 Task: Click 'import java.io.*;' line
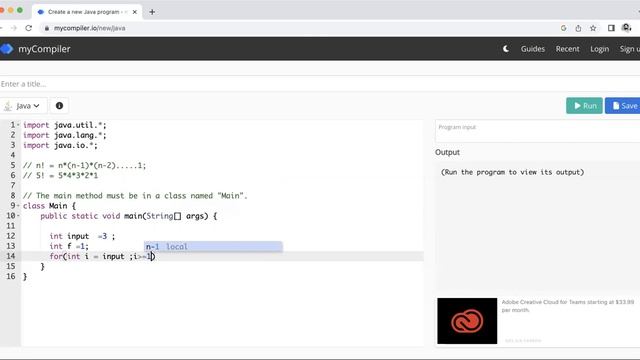tap(60, 145)
